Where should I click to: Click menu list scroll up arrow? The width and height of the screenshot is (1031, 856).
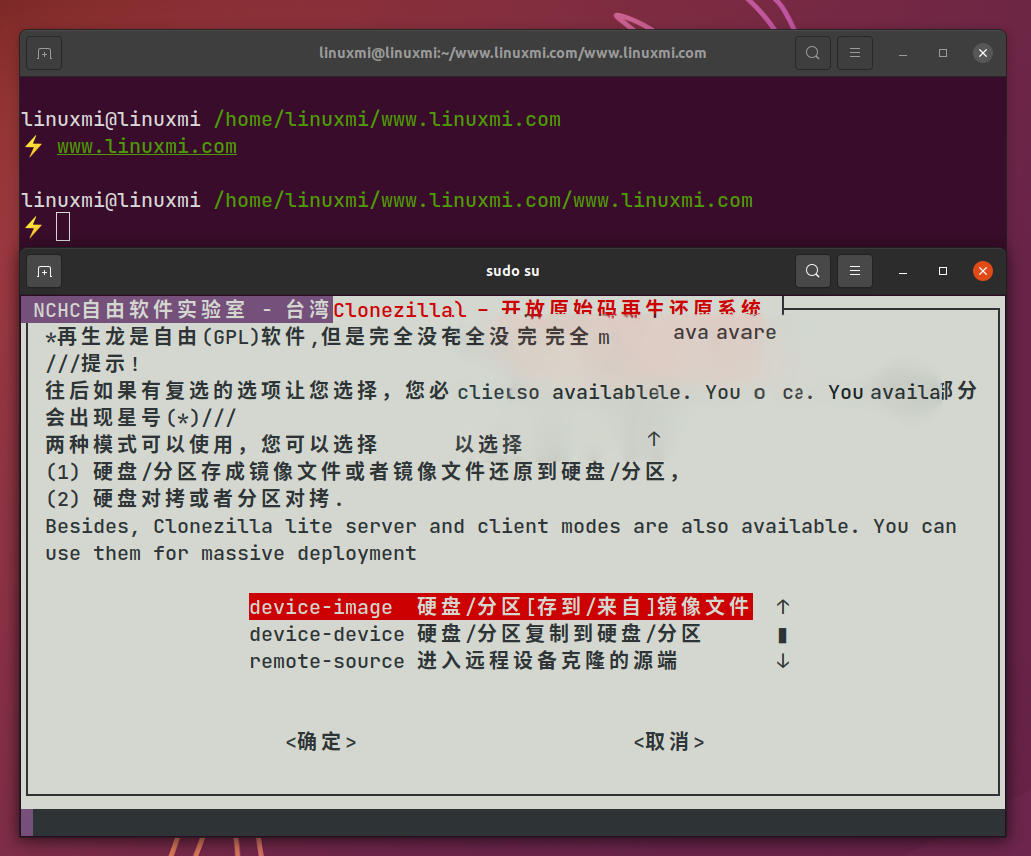(782, 607)
